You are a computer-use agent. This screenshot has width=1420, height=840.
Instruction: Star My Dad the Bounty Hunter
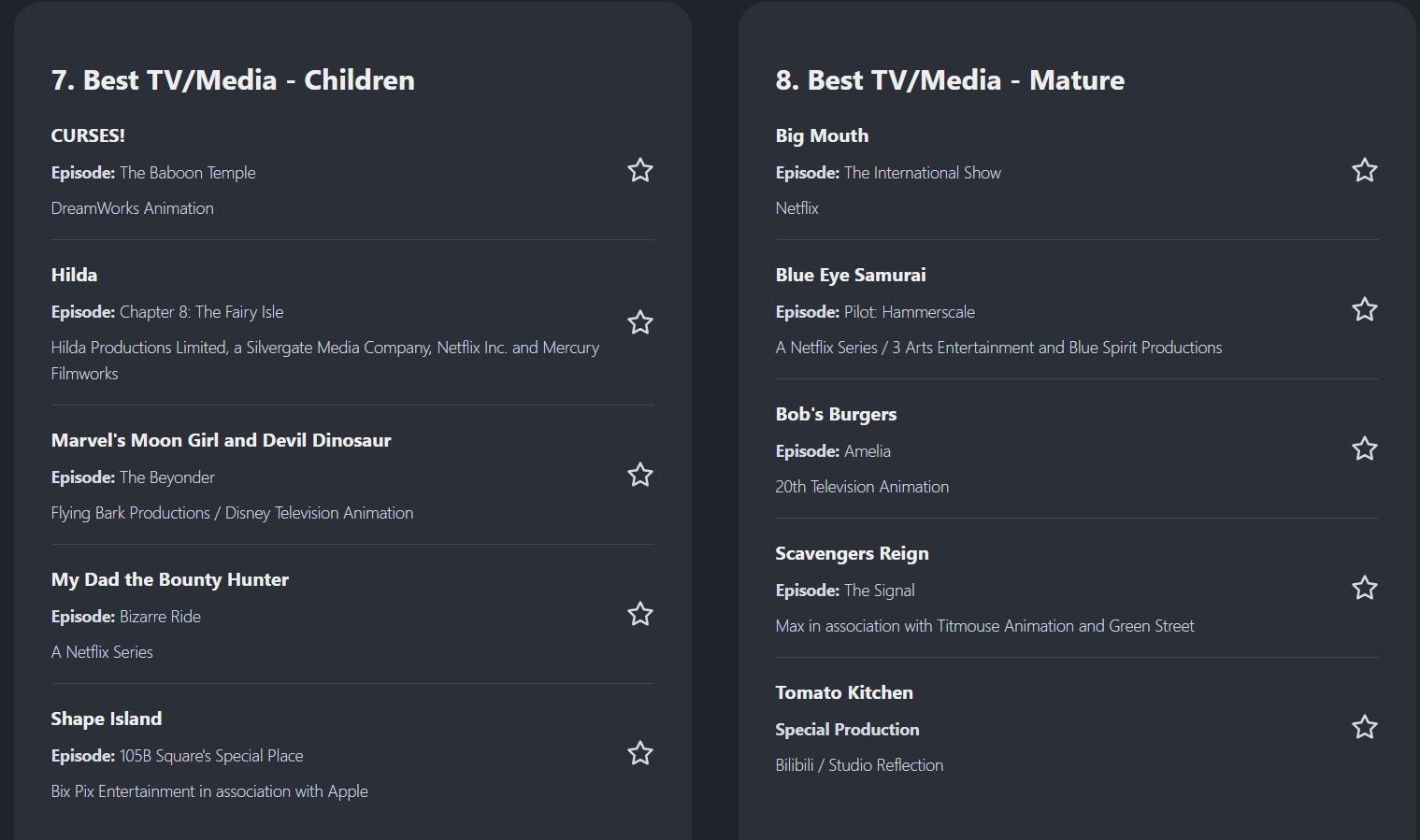639,614
